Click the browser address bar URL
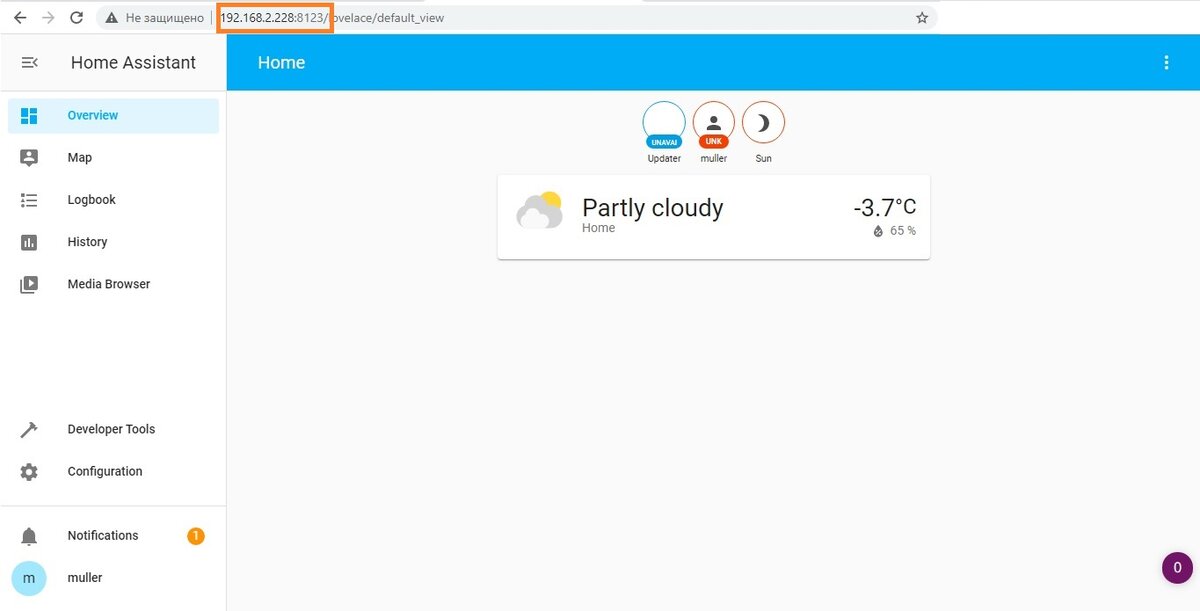Screen dimensions: 1200x611 coord(332,18)
